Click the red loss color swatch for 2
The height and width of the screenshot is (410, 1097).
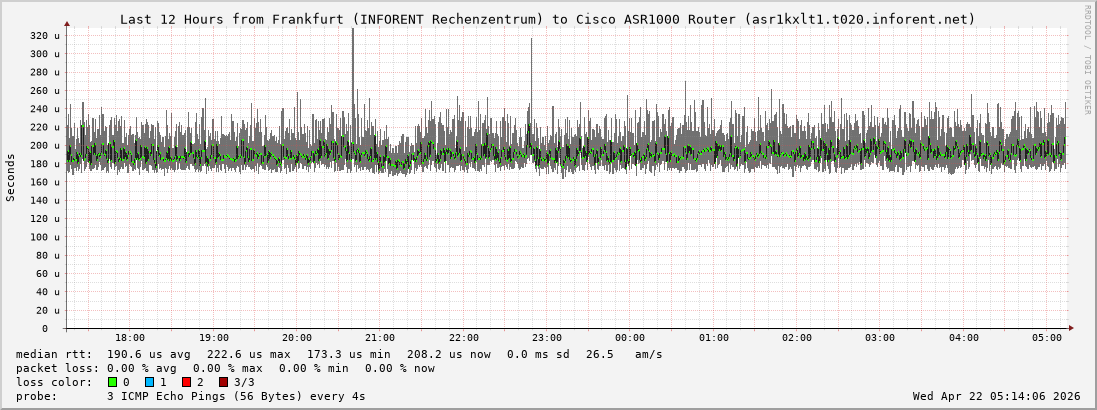coord(186,382)
